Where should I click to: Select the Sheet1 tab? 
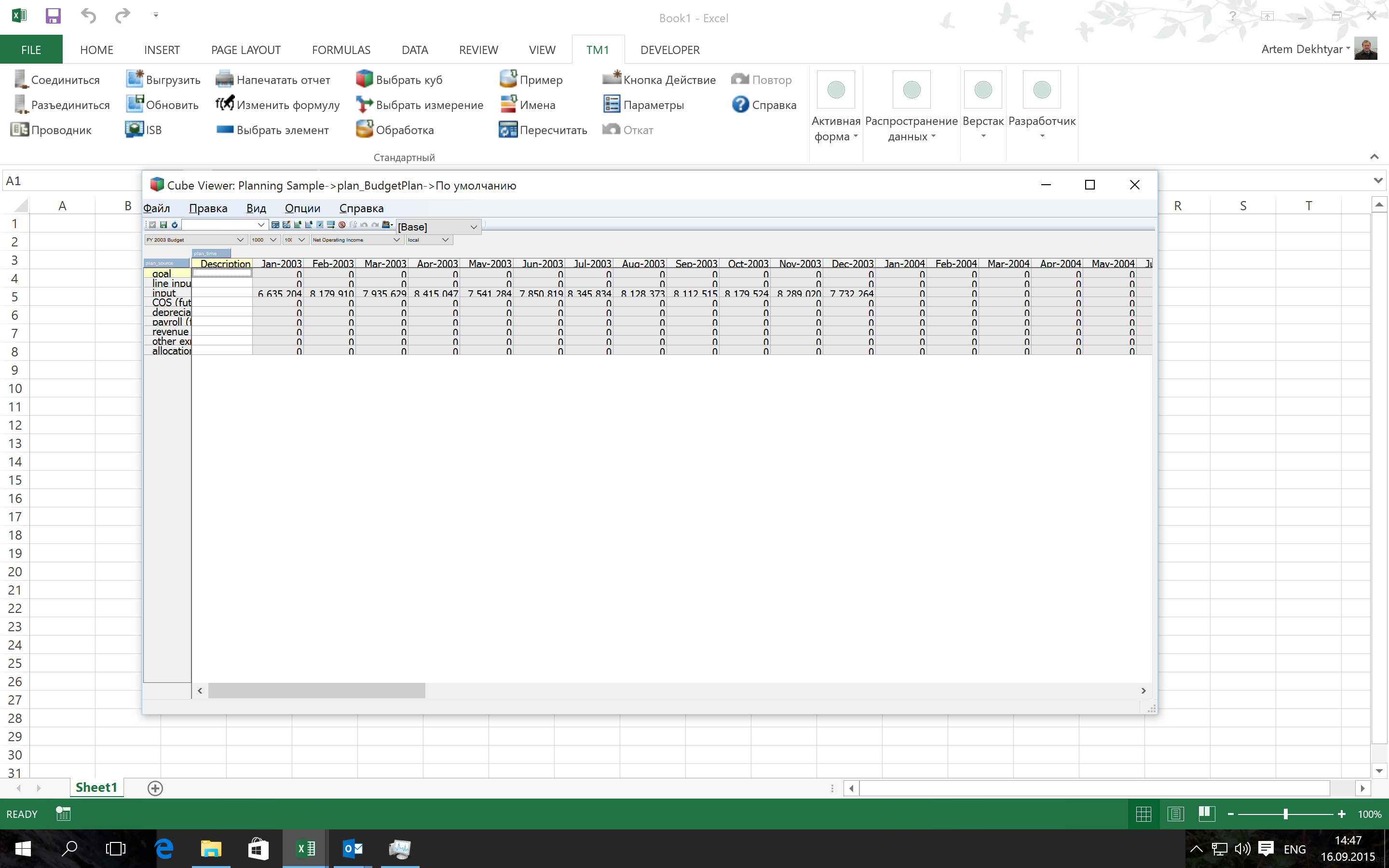click(96, 787)
